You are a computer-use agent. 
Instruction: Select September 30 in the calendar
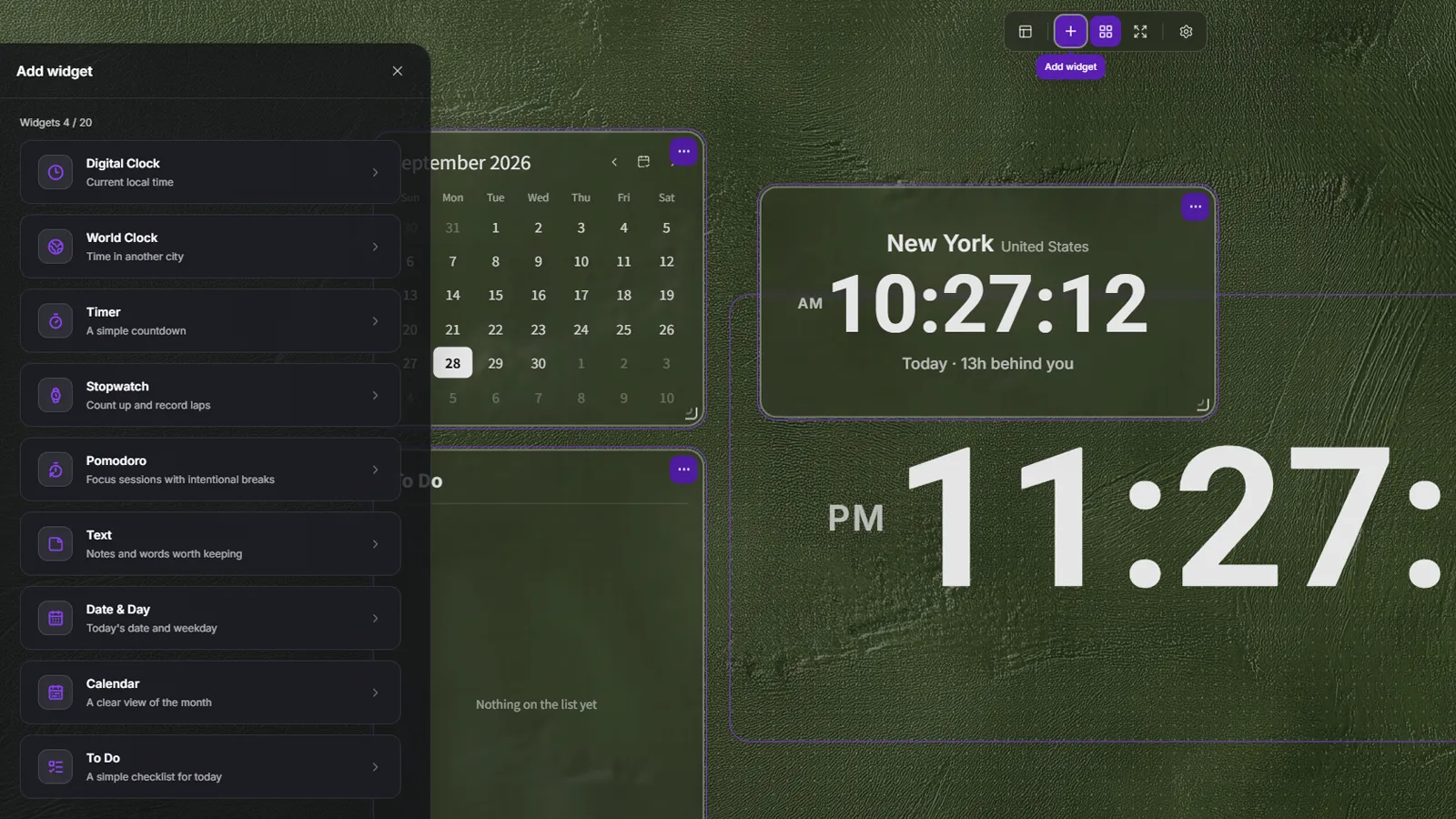[538, 363]
